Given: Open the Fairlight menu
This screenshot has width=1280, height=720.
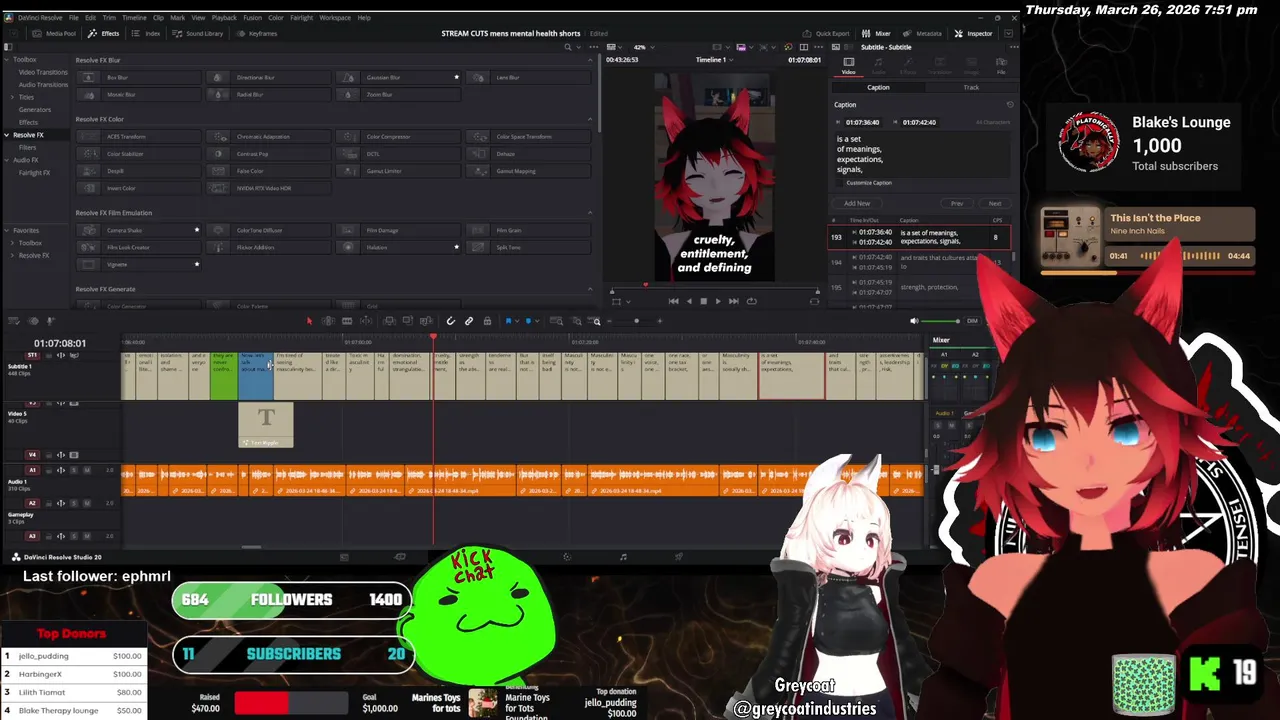Looking at the screenshot, I should pos(301,18).
